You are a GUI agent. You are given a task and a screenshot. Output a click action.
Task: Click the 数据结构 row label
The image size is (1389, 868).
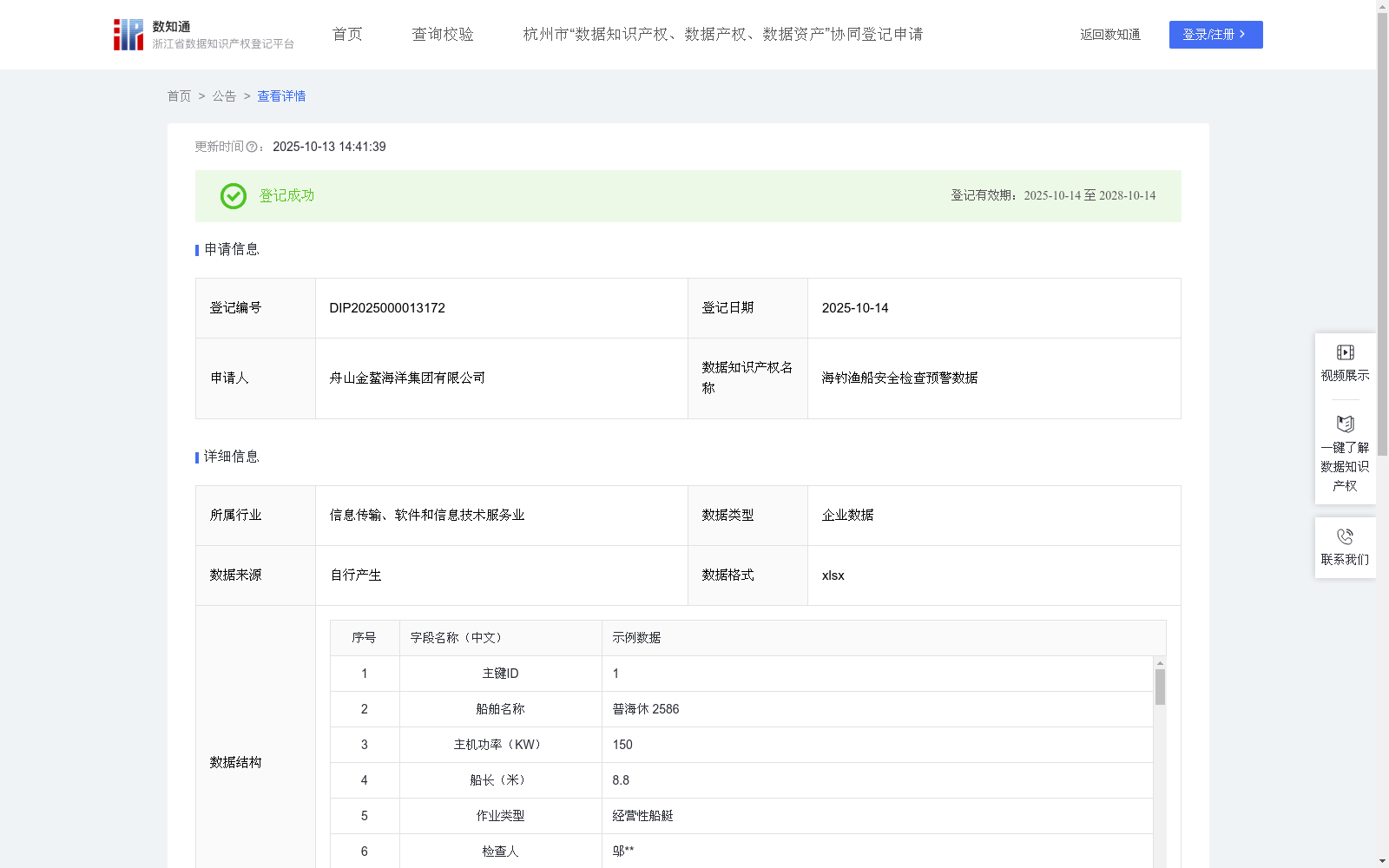(x=235, y=763)
